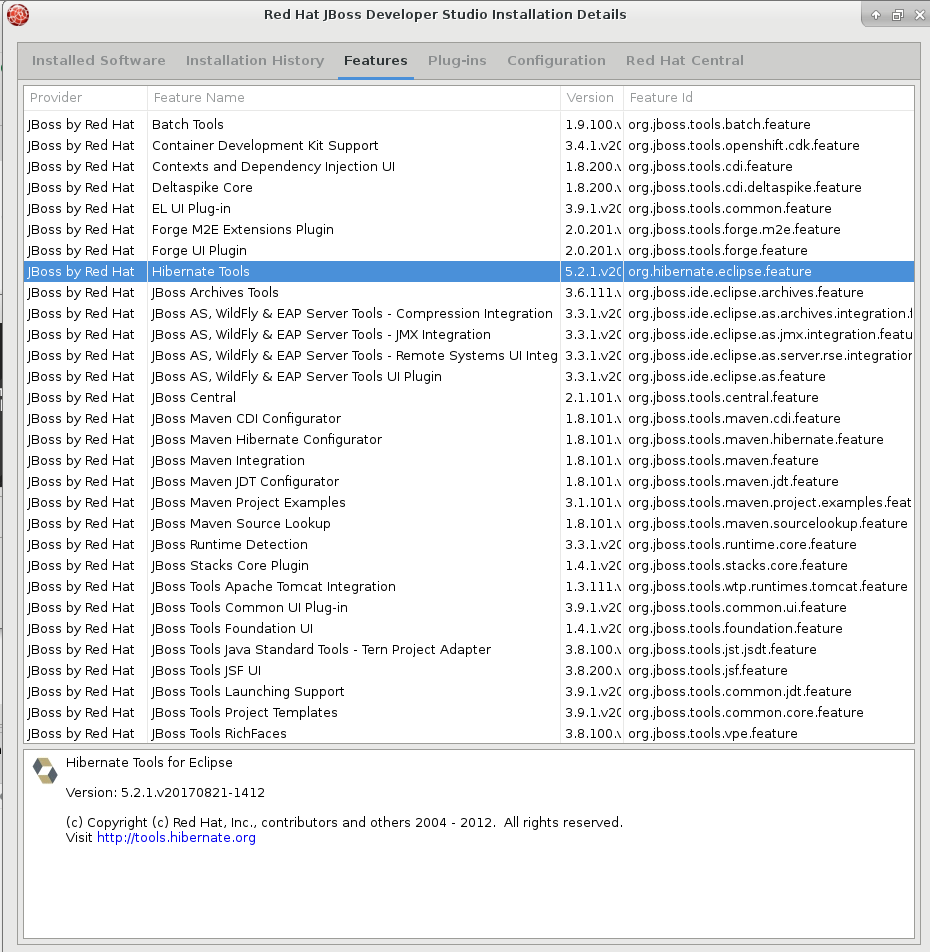The image size is (930, 952).
Task: Select the EL UI Plug-in feature
Action: tap(469, 209)
